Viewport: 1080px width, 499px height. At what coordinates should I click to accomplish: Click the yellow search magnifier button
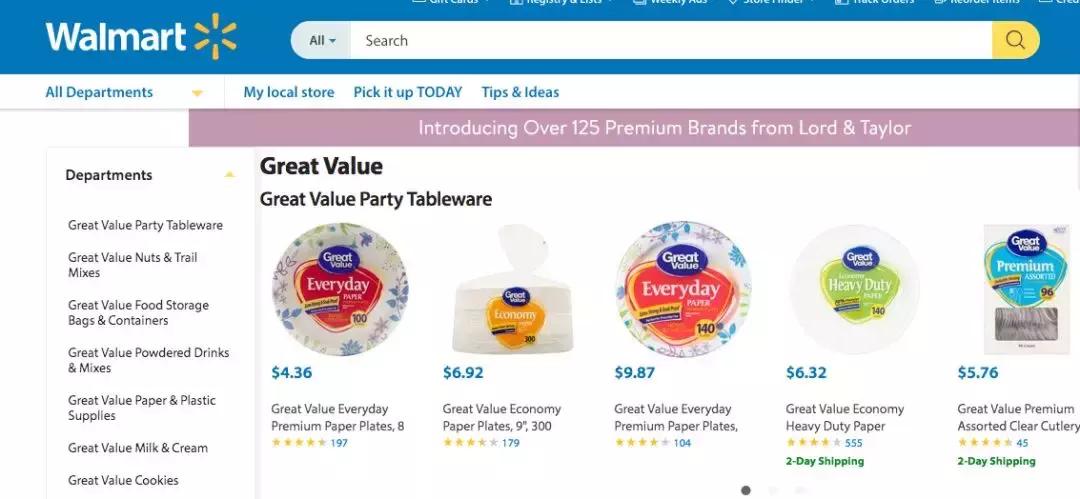(x=1015, y=41)
